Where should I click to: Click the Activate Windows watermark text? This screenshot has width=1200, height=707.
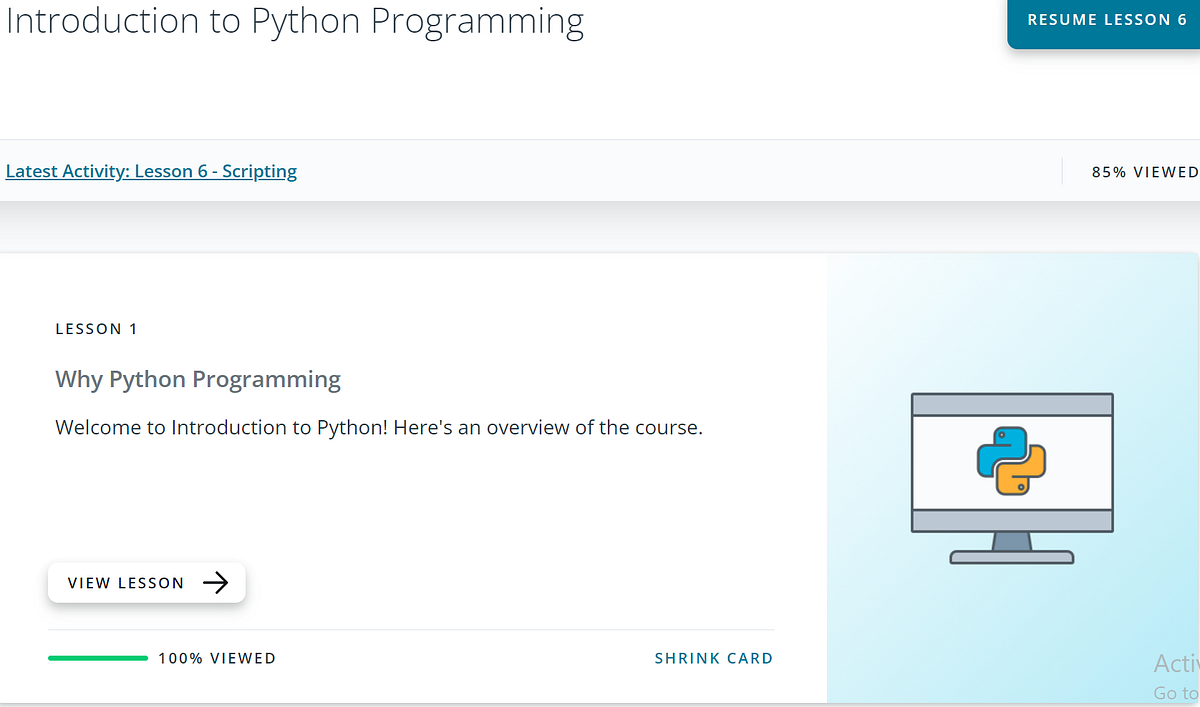(x=1176, y=676)
